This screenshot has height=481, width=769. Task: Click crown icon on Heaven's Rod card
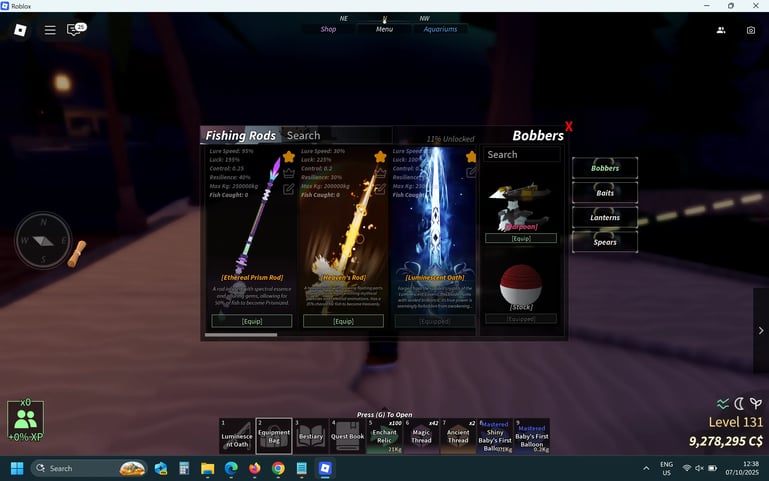380,173
